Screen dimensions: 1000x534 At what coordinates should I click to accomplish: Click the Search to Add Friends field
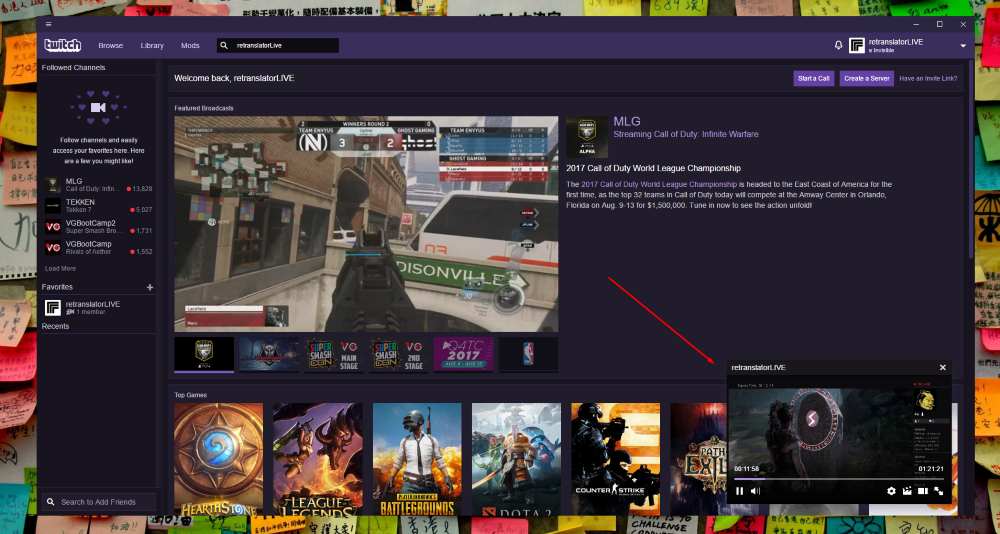pyautogui.click(x=100, y=502)
